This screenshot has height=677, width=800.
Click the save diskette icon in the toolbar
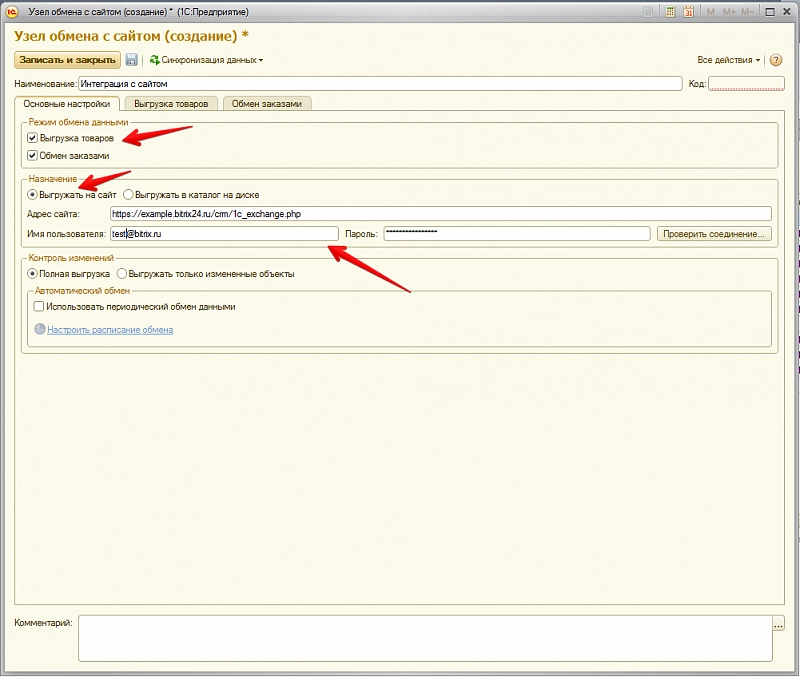(x=132, y=60)
